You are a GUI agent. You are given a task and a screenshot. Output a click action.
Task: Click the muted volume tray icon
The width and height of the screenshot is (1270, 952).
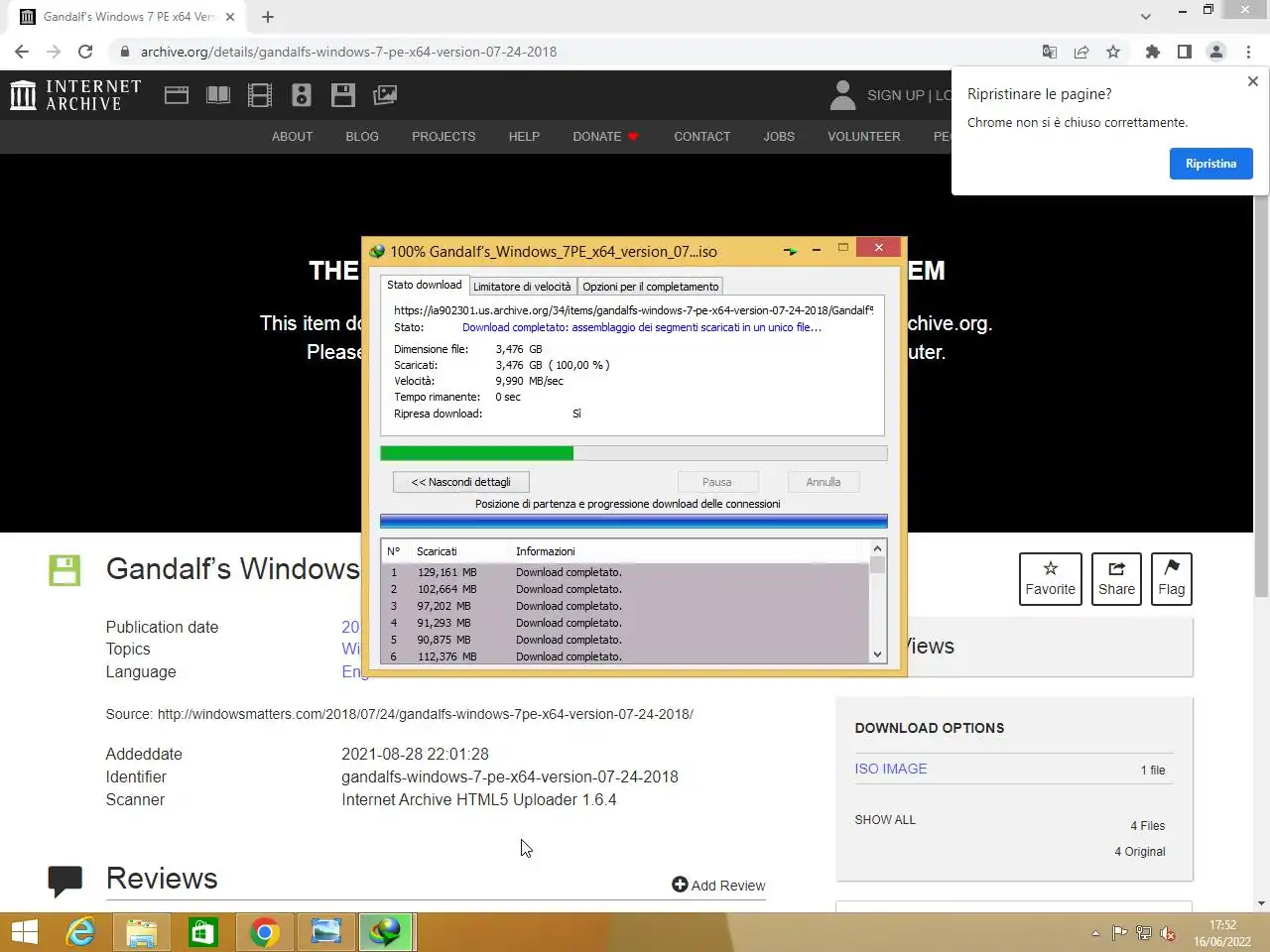[x=1168, y=933]
